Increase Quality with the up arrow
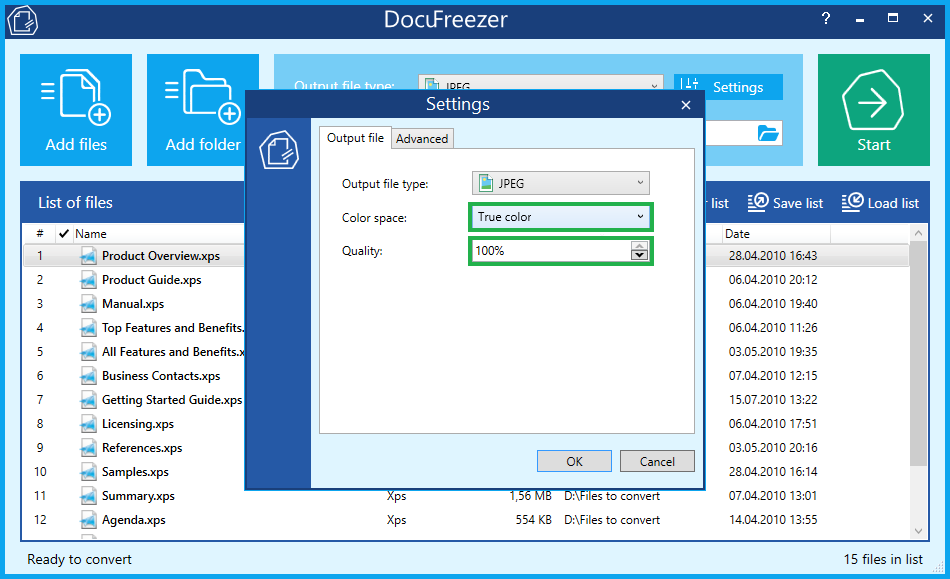This screenshot has width=950, height=579. (x=639, y=246)
